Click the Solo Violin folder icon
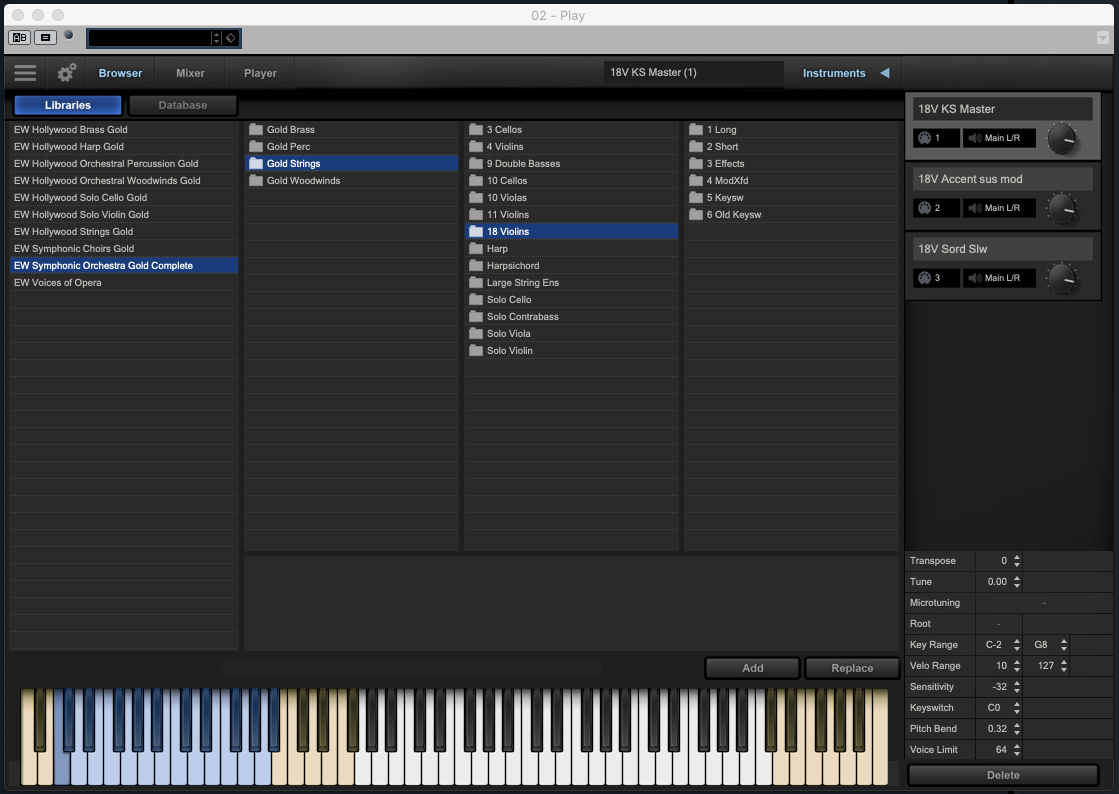1119x794 pixels. 476,350
